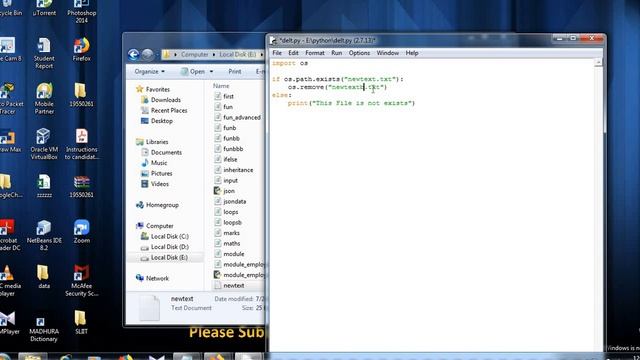Open the Help menu in IDLE

(412, 53)
